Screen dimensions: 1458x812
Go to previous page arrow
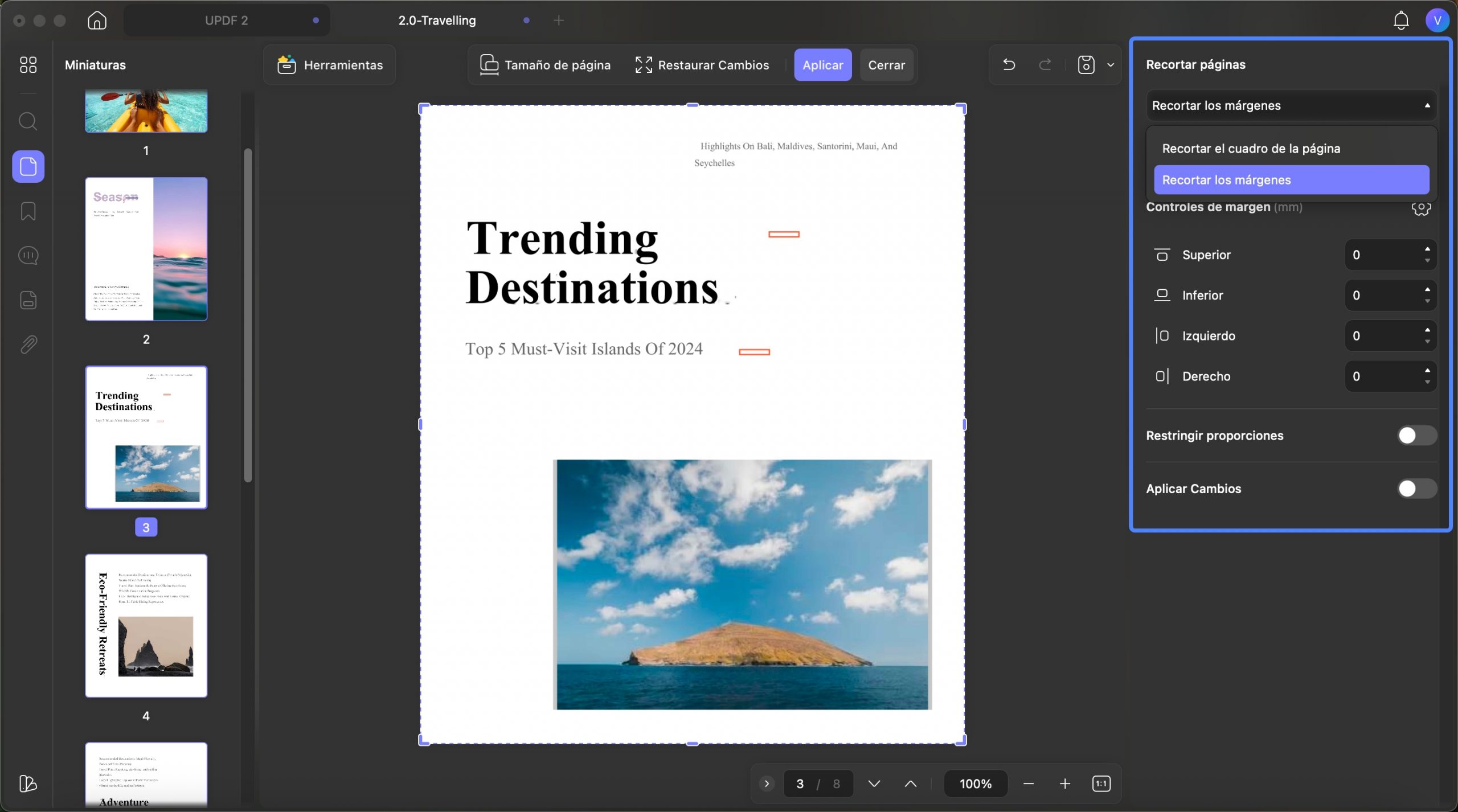pos(911,784)
